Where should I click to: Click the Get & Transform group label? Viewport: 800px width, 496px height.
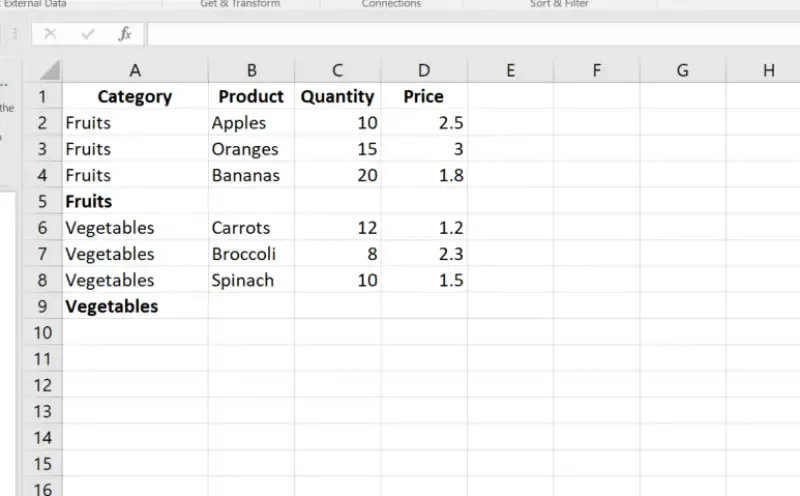(240, 4)
